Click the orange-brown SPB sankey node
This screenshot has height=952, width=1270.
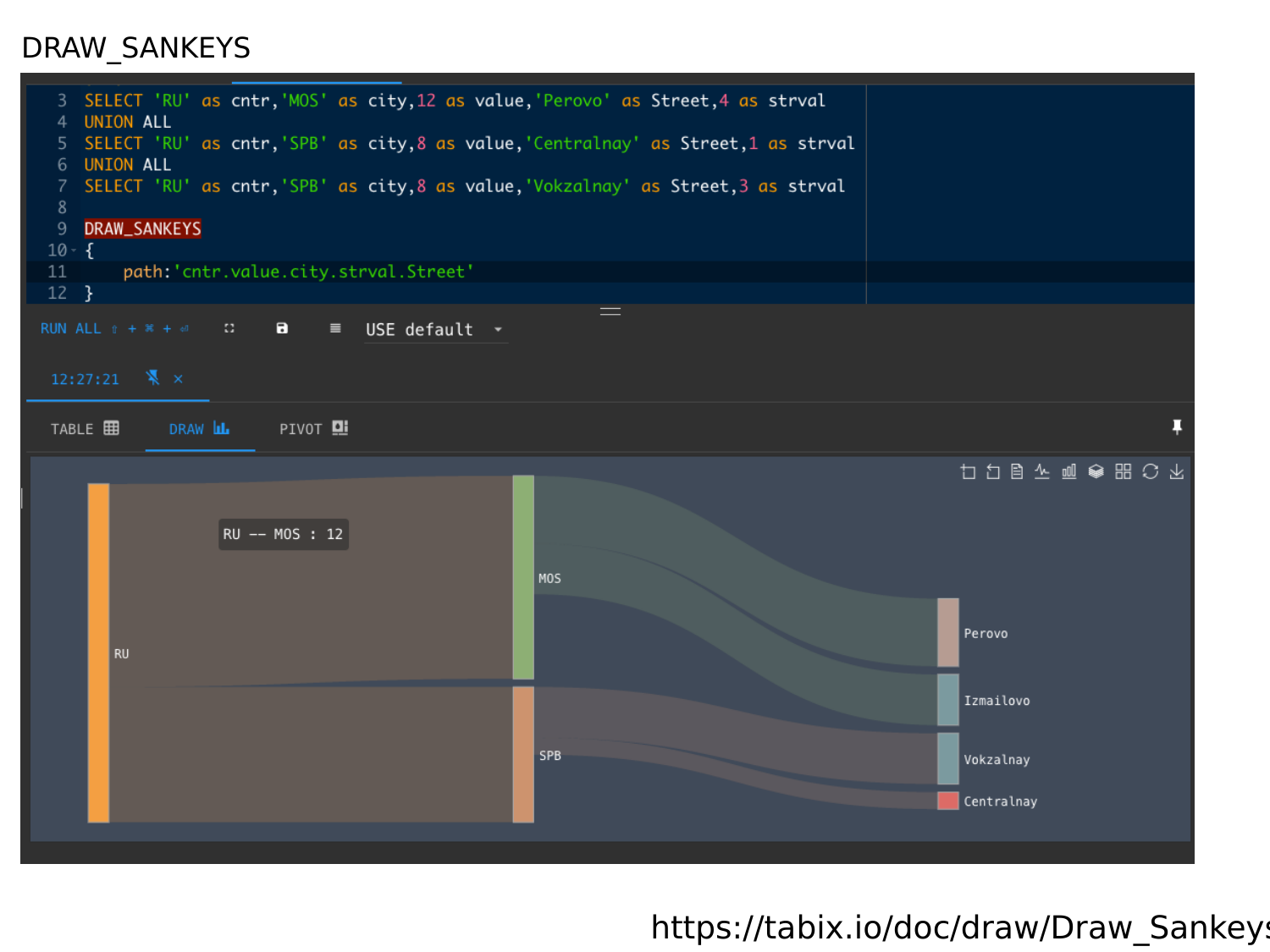(x=523, y=754)
